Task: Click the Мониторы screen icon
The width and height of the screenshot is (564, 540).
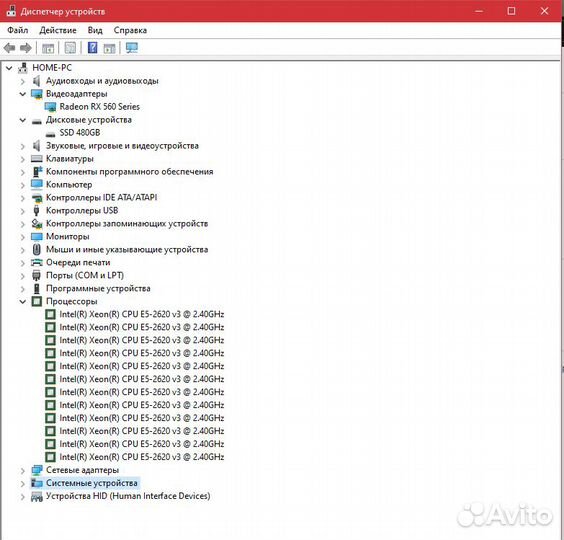Action: point(37,237)
